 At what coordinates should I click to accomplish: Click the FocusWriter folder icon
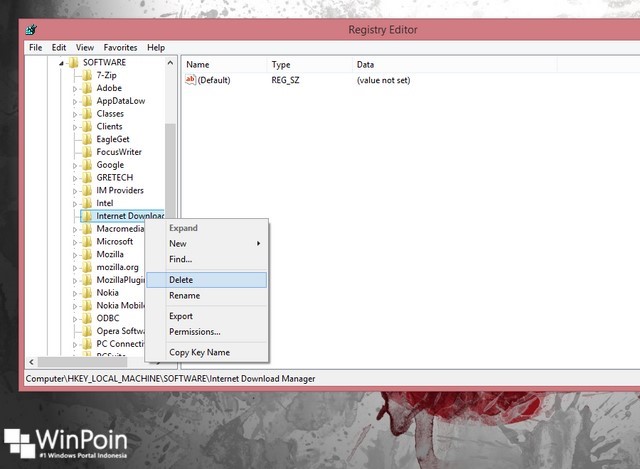click(x=87, y=152)
